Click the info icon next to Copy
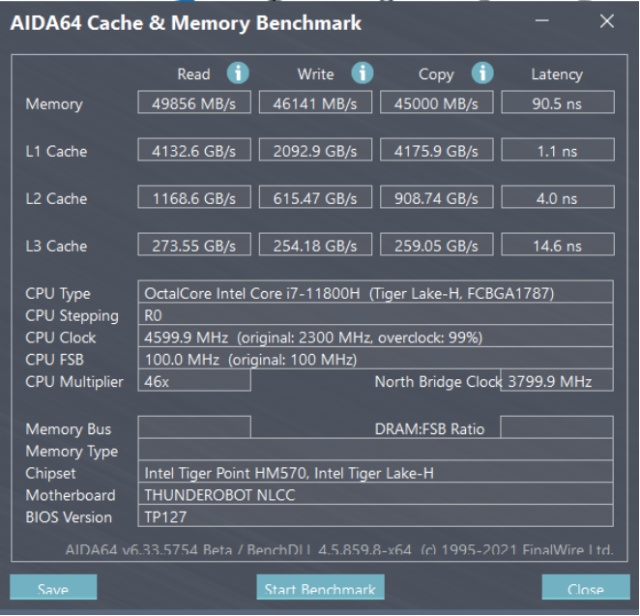This screenshot has height=616, width=640. coord(482,73)
